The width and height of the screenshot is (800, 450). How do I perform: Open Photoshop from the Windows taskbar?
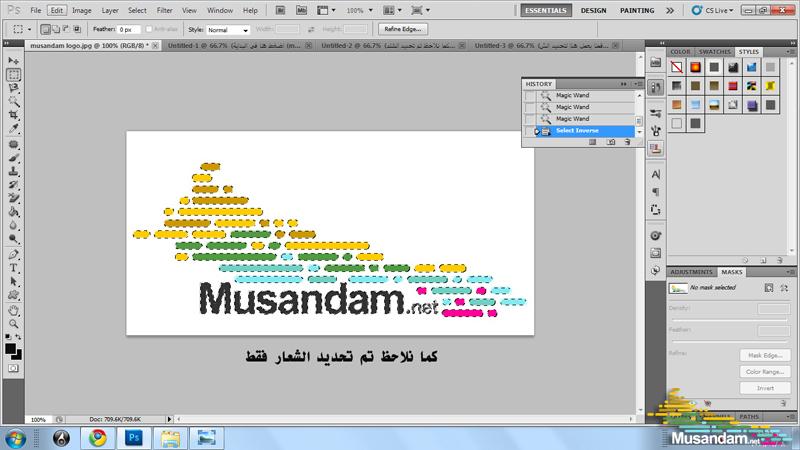[x=134, y=438]
